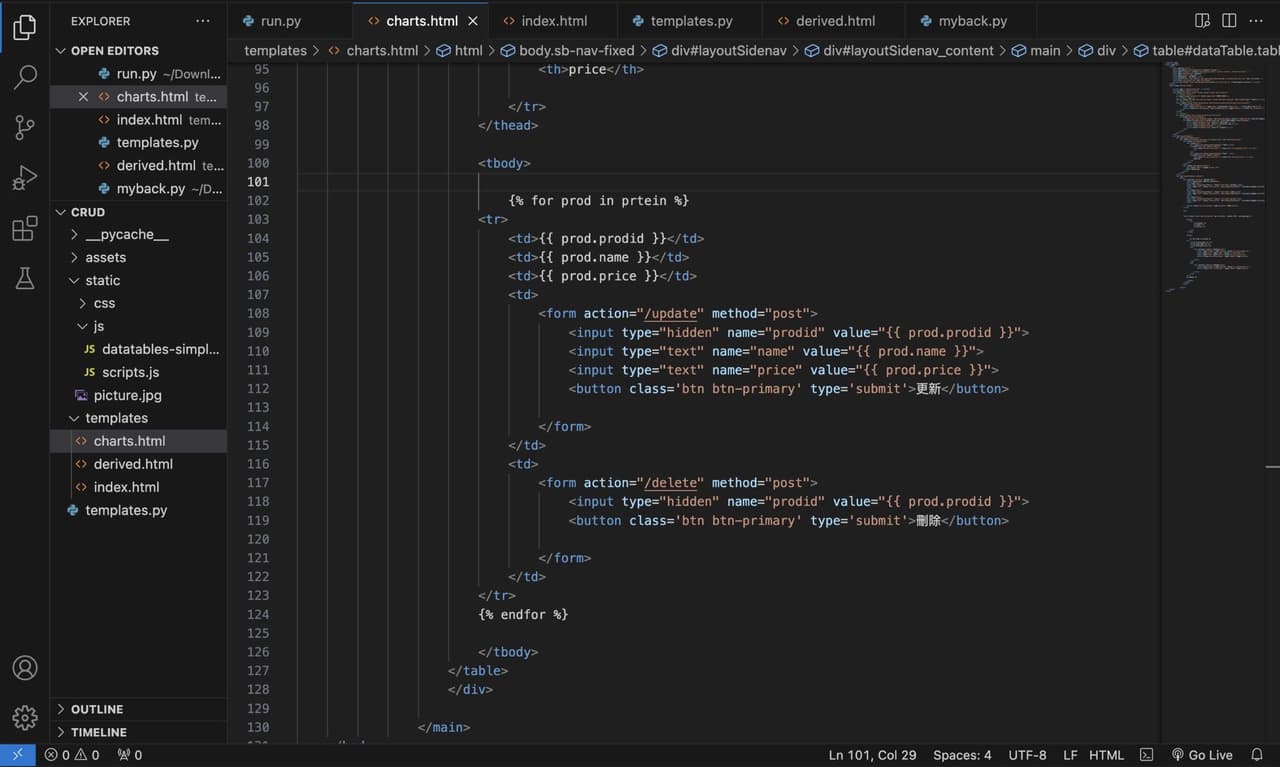This screenshot has height=767, width=1280.
Task: Split the editor using the toolbar icon
Action: click(1229, 20)
